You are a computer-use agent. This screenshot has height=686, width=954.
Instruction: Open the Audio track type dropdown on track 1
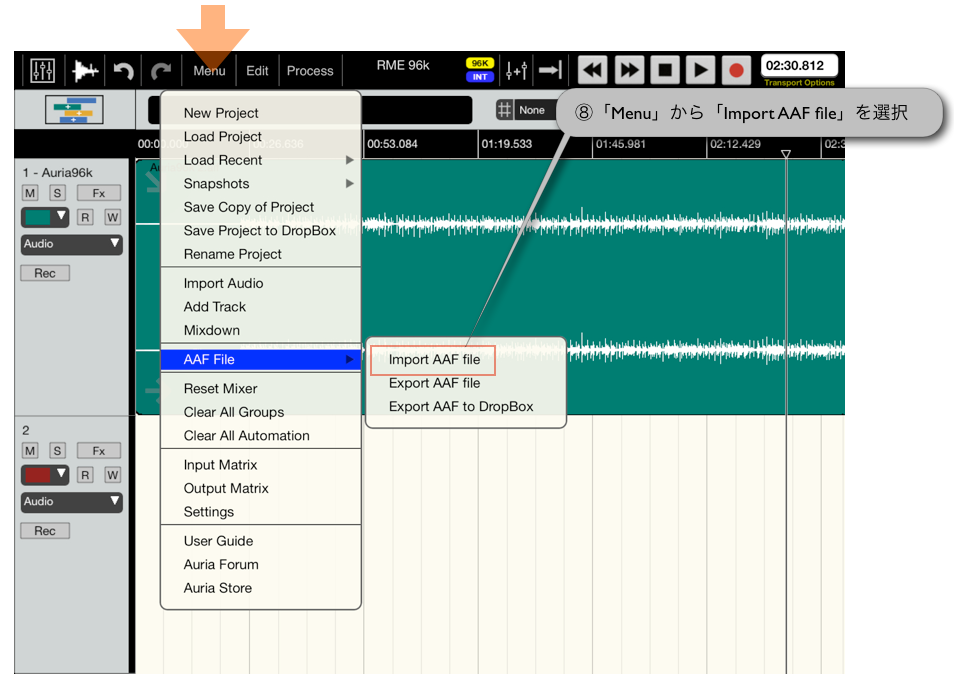(x=71, y=245)
